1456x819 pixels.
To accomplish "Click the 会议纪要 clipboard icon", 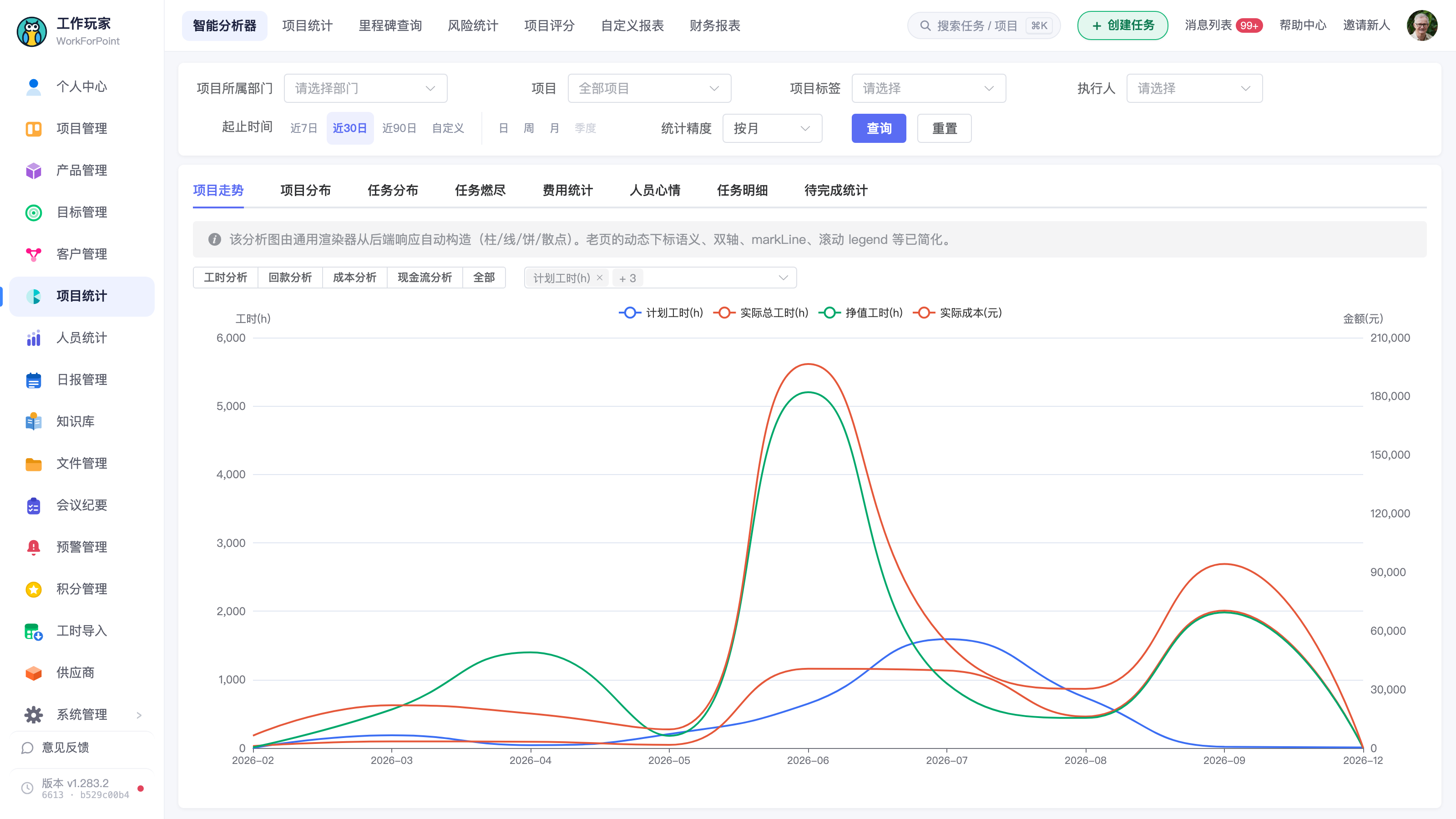I will (33, 506).
